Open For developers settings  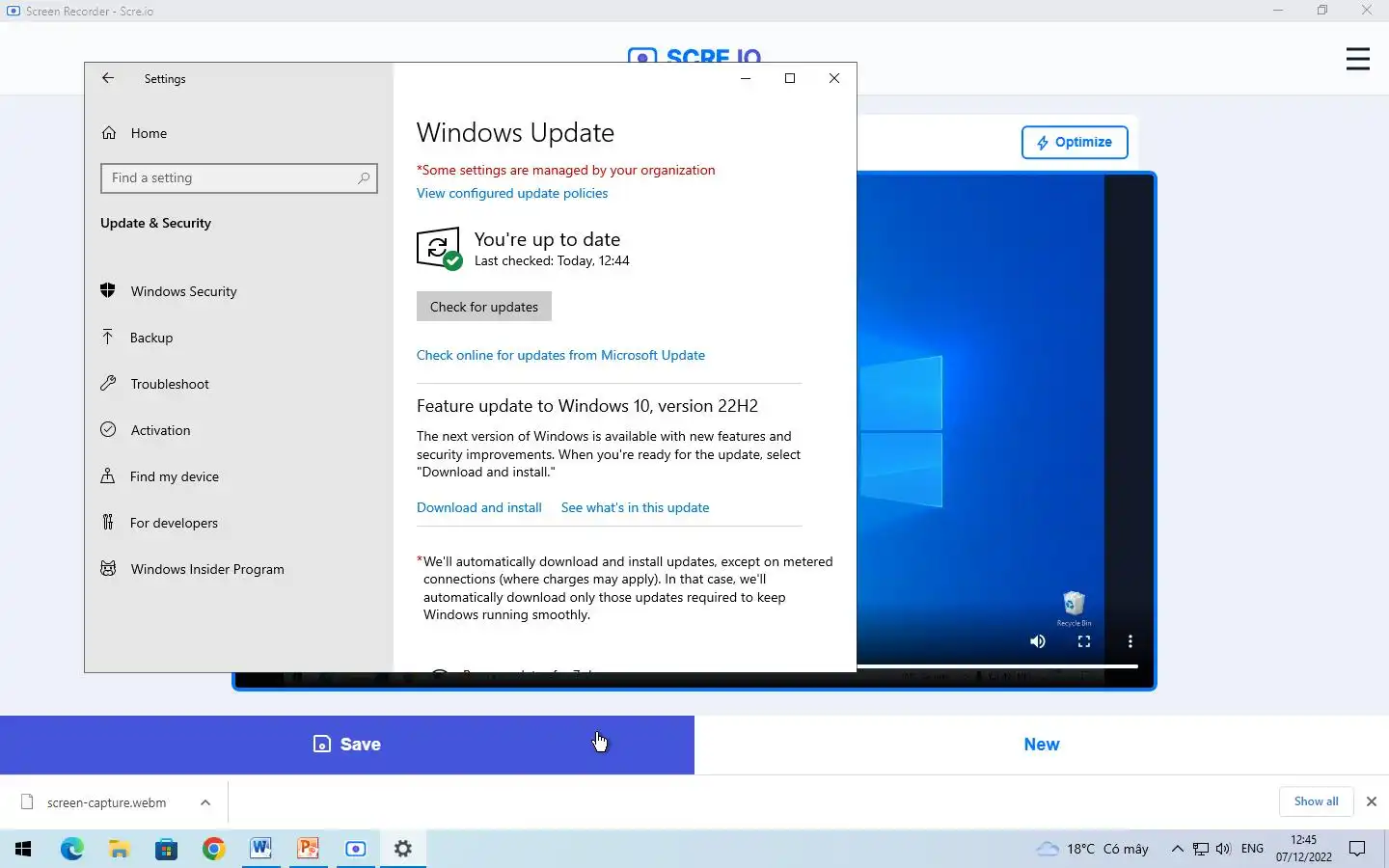pos(174,523)
